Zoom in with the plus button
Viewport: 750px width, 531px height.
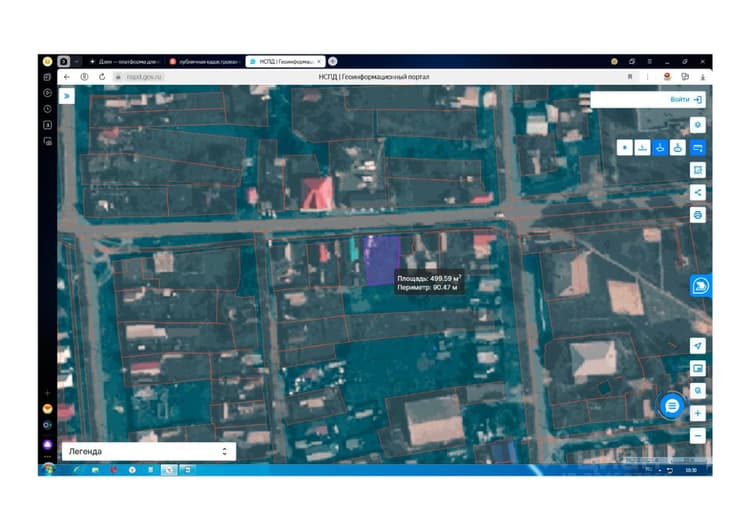point(697,413)
